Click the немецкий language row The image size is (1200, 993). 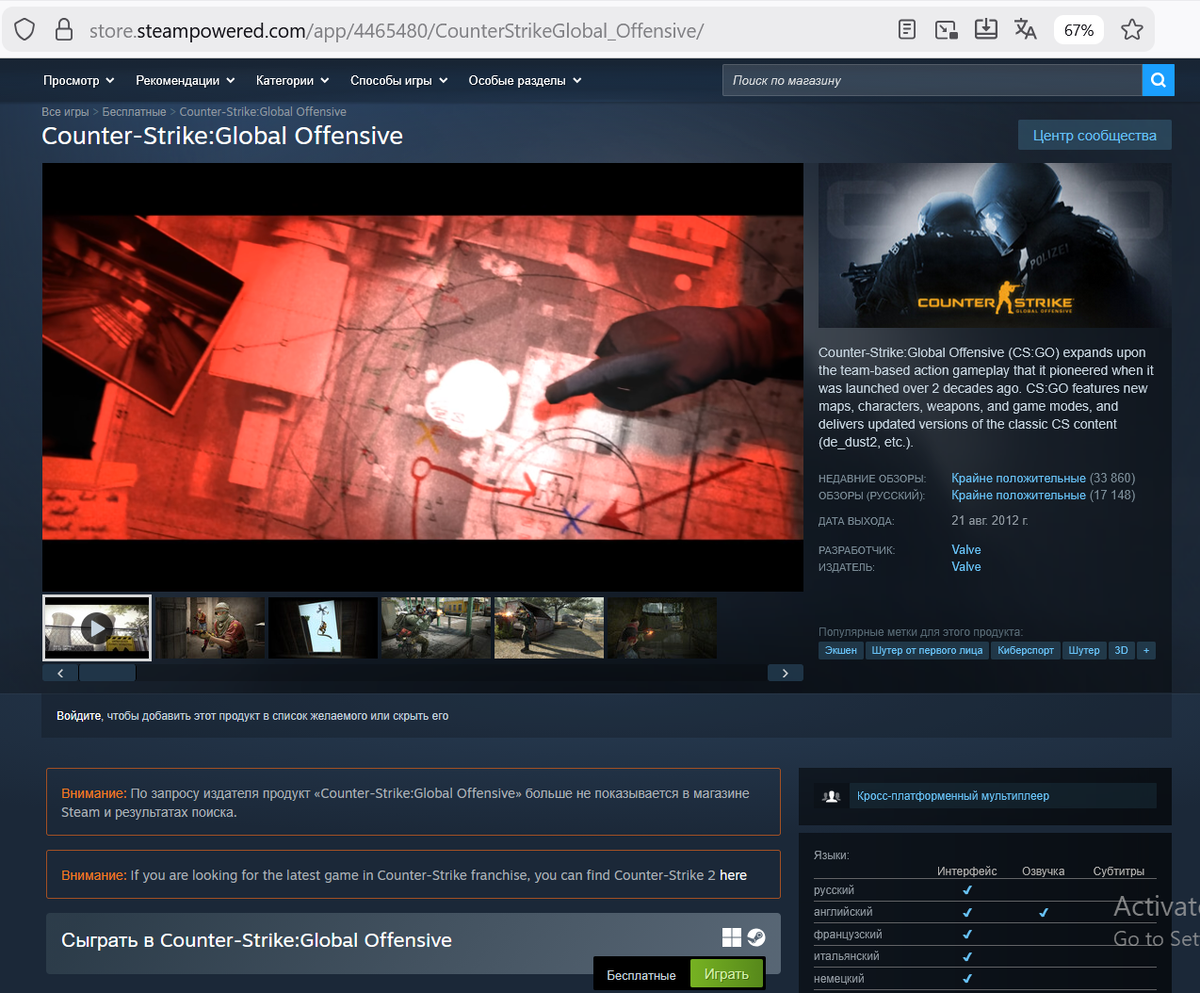click(x=985, y=978)
